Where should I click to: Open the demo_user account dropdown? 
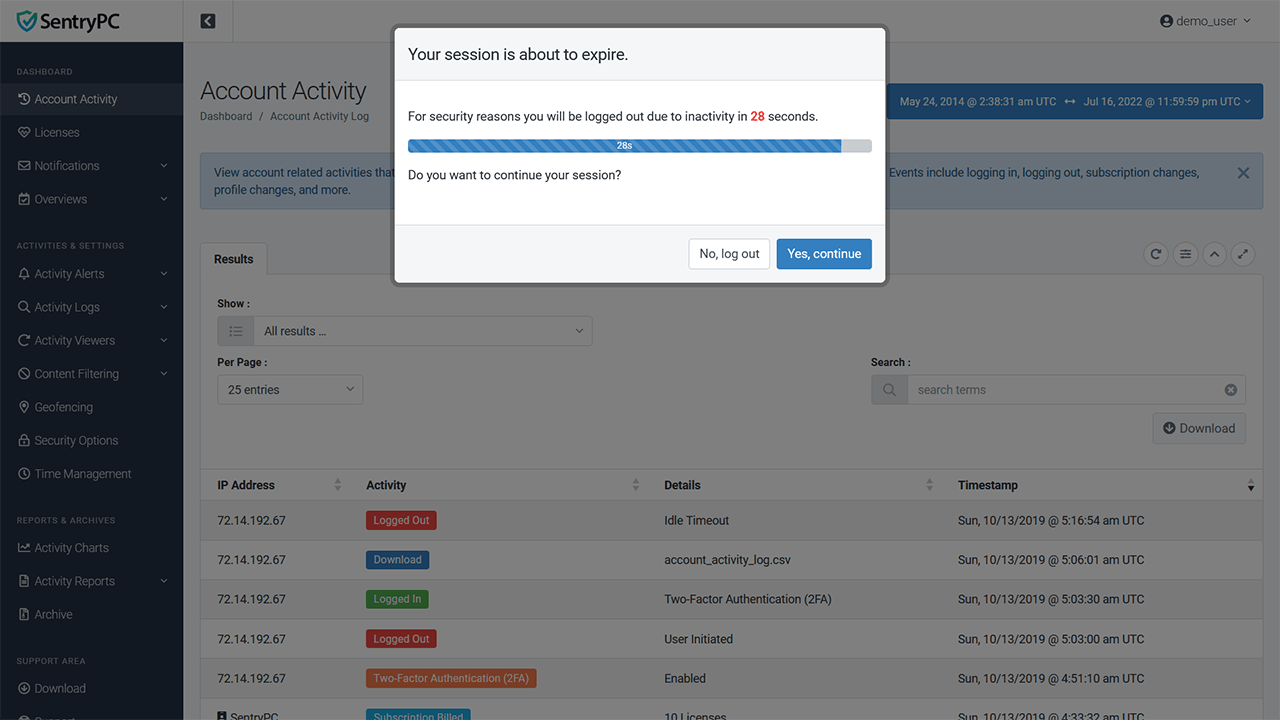coord(1205,21)
